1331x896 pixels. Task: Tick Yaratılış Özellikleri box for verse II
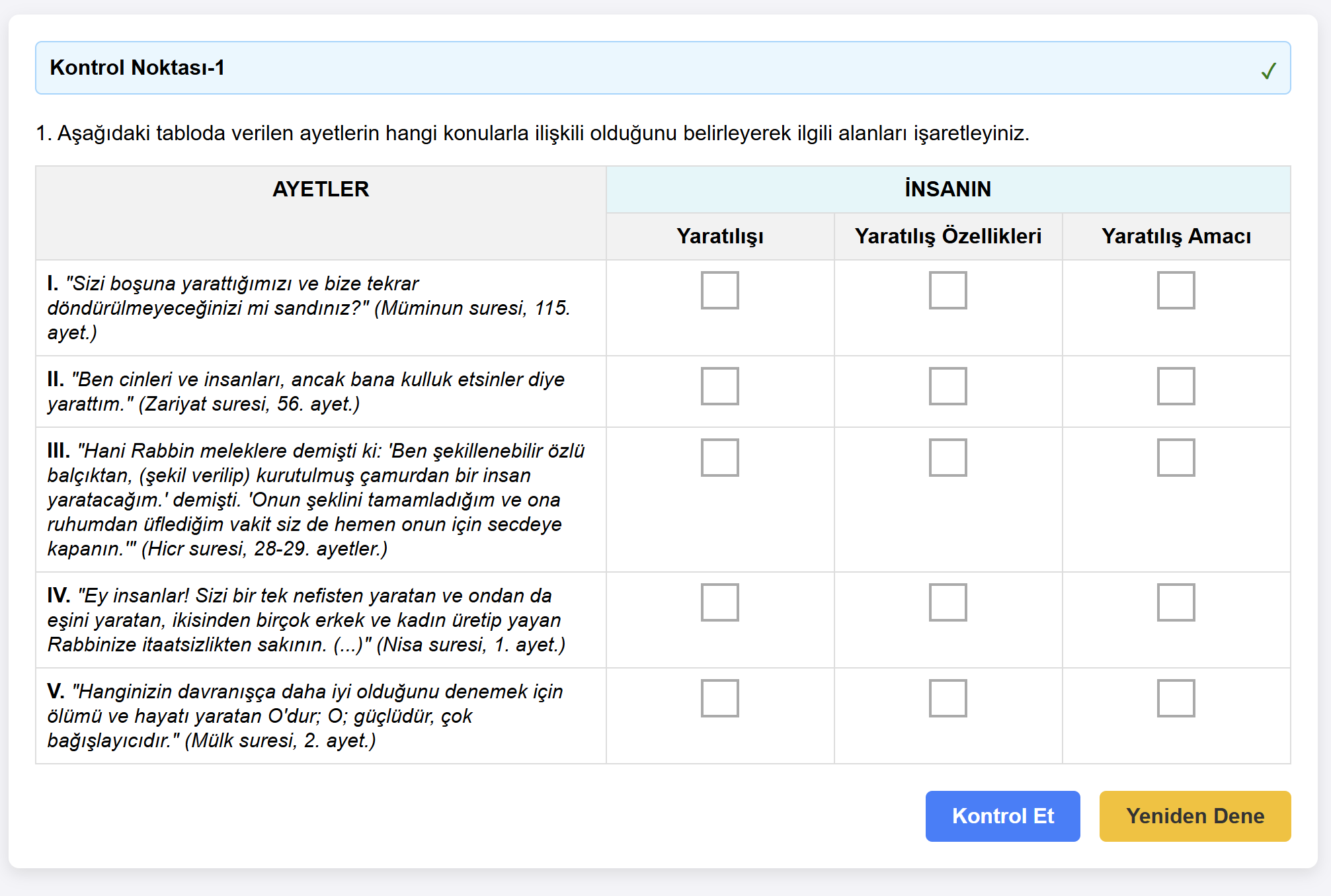click(x=948, y=386)
